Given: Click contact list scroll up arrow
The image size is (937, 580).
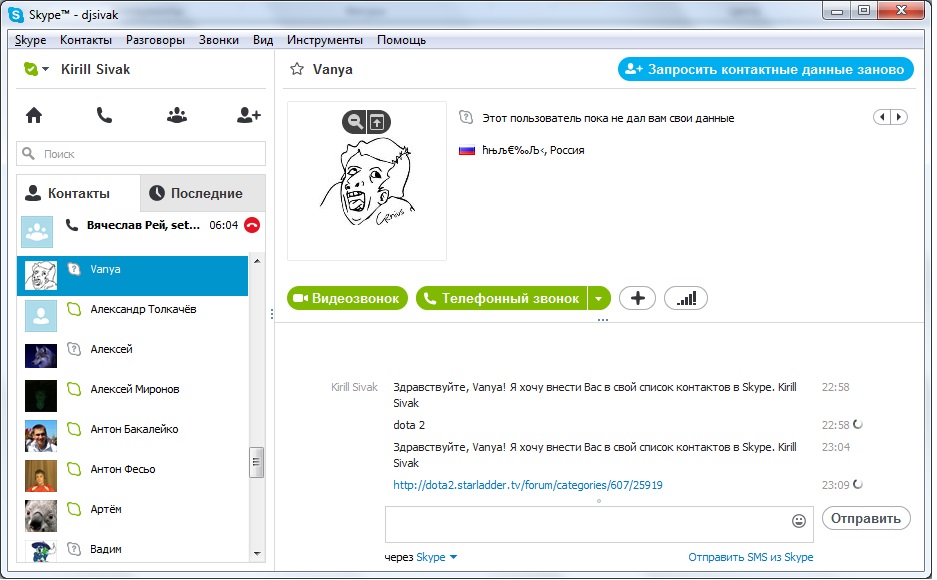Looking at the screenshot, I should click(257, 261).
